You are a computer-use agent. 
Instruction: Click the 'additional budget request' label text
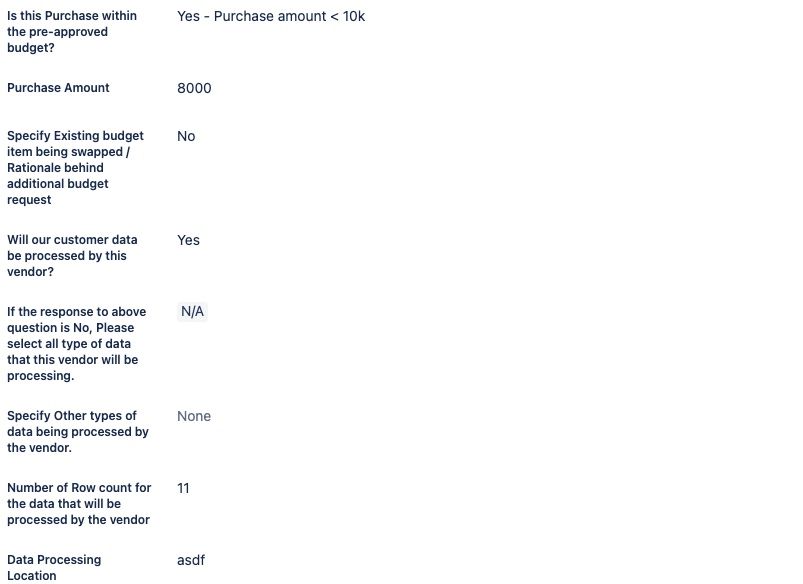pos(57,192)
